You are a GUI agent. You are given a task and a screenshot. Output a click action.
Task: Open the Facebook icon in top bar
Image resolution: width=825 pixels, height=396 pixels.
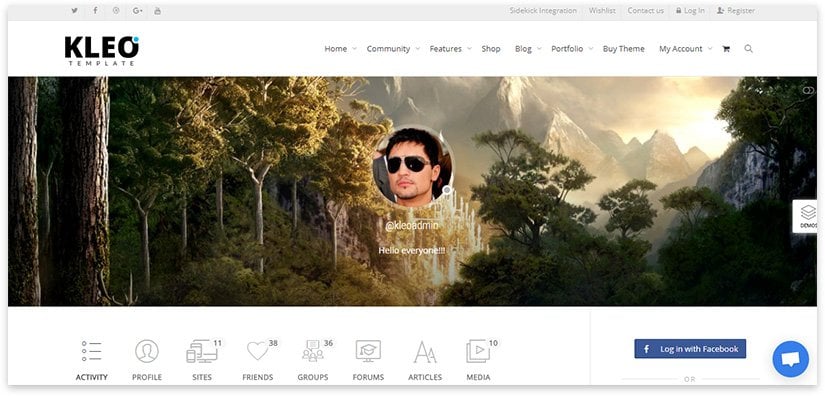95,11
